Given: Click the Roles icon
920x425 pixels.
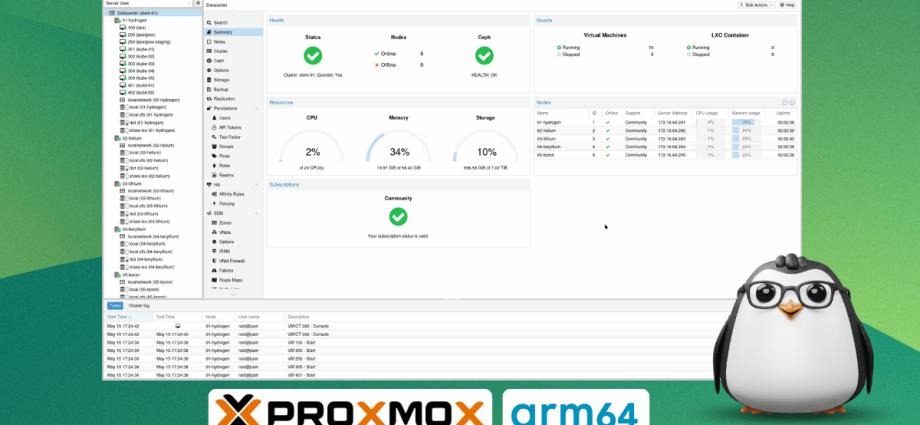Looking at the screenshot, I should tap(214, 166).
